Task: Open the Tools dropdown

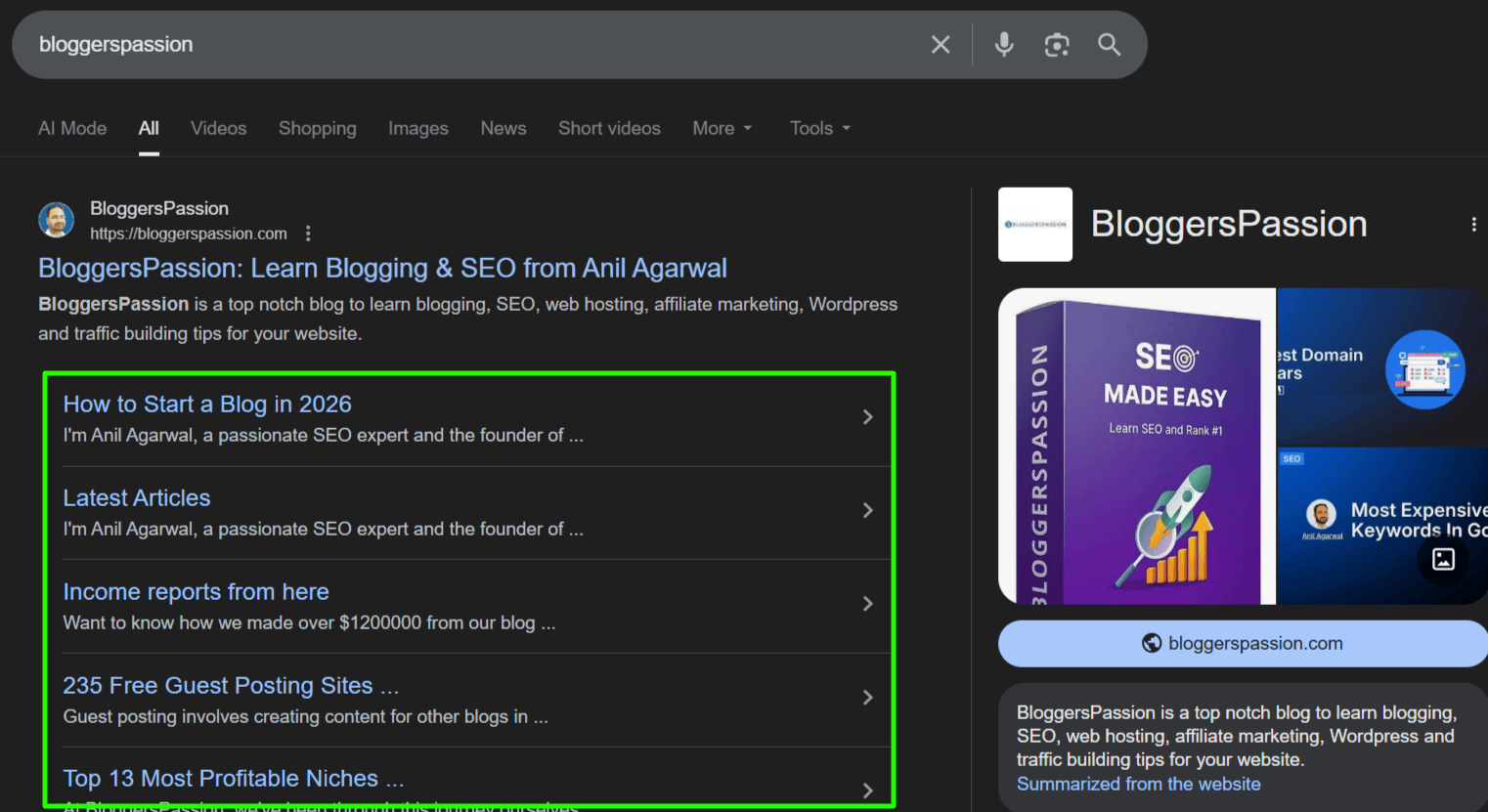Action: [819, 128]
